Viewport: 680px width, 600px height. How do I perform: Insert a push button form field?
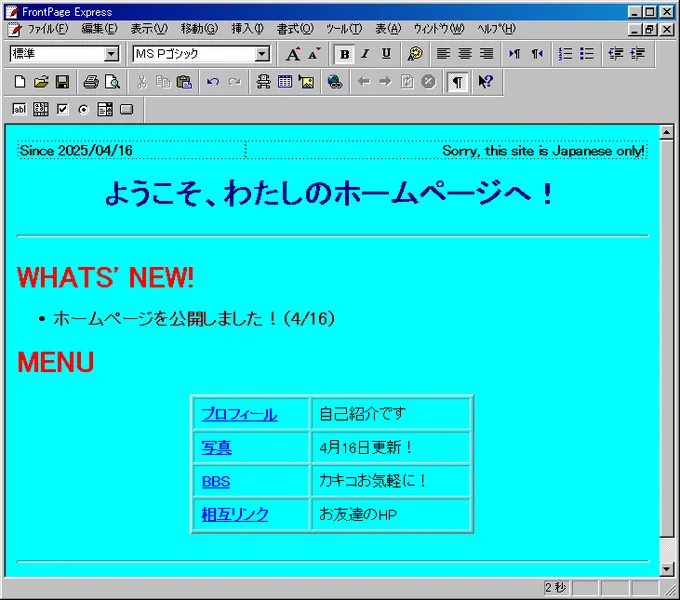[126, 110]
